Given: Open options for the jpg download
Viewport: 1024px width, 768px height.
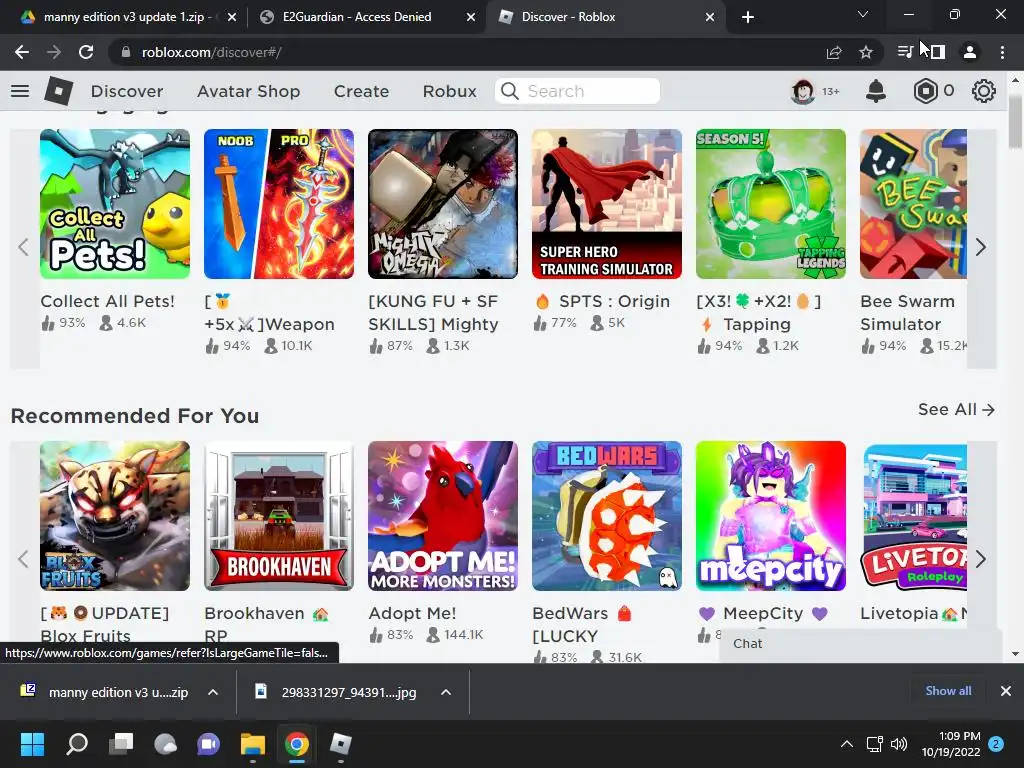Looking at the screenshot, I should (x=446, y=692).
